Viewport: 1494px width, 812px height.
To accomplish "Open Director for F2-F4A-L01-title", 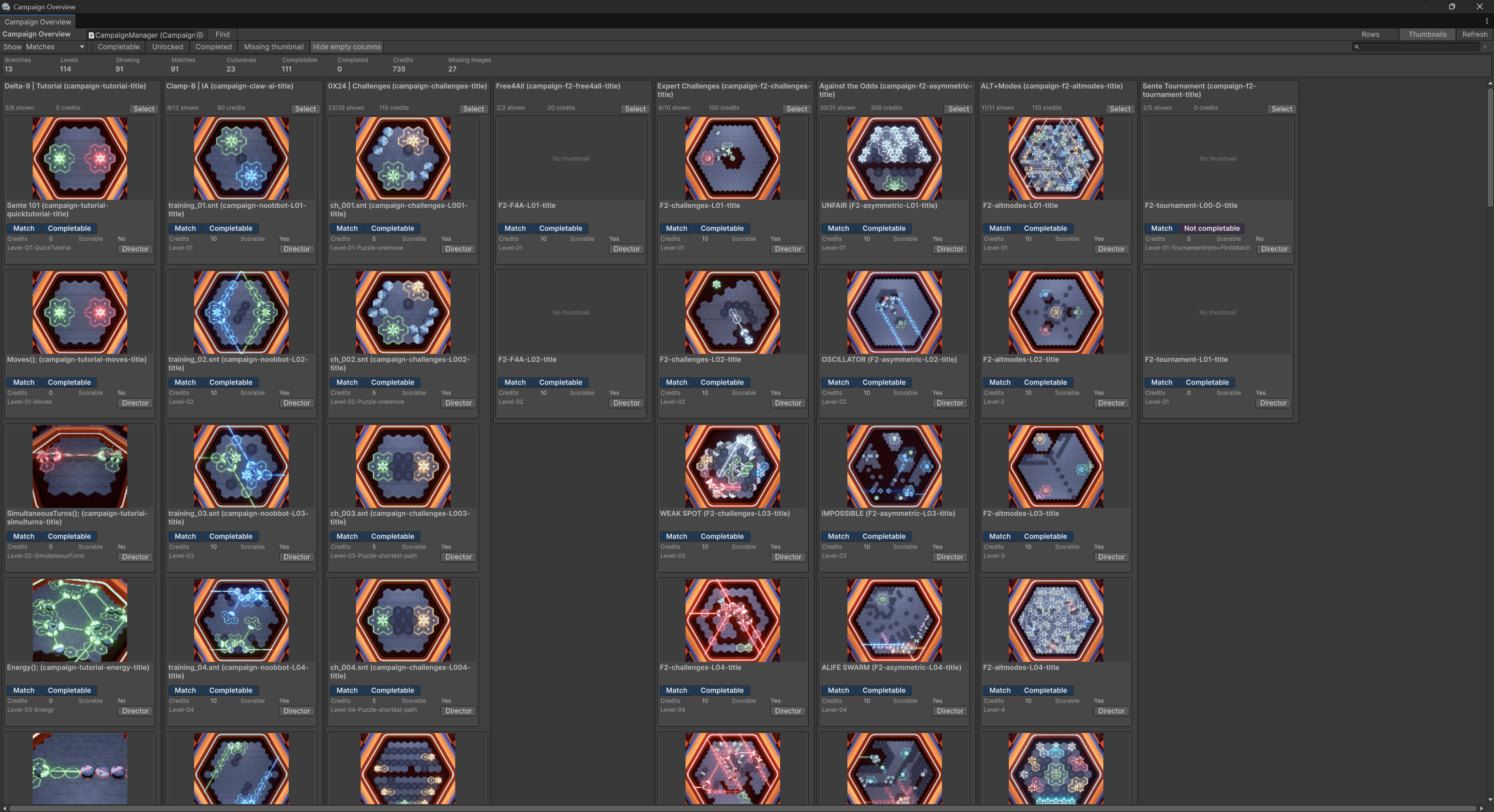I will [x=627, y=249].
